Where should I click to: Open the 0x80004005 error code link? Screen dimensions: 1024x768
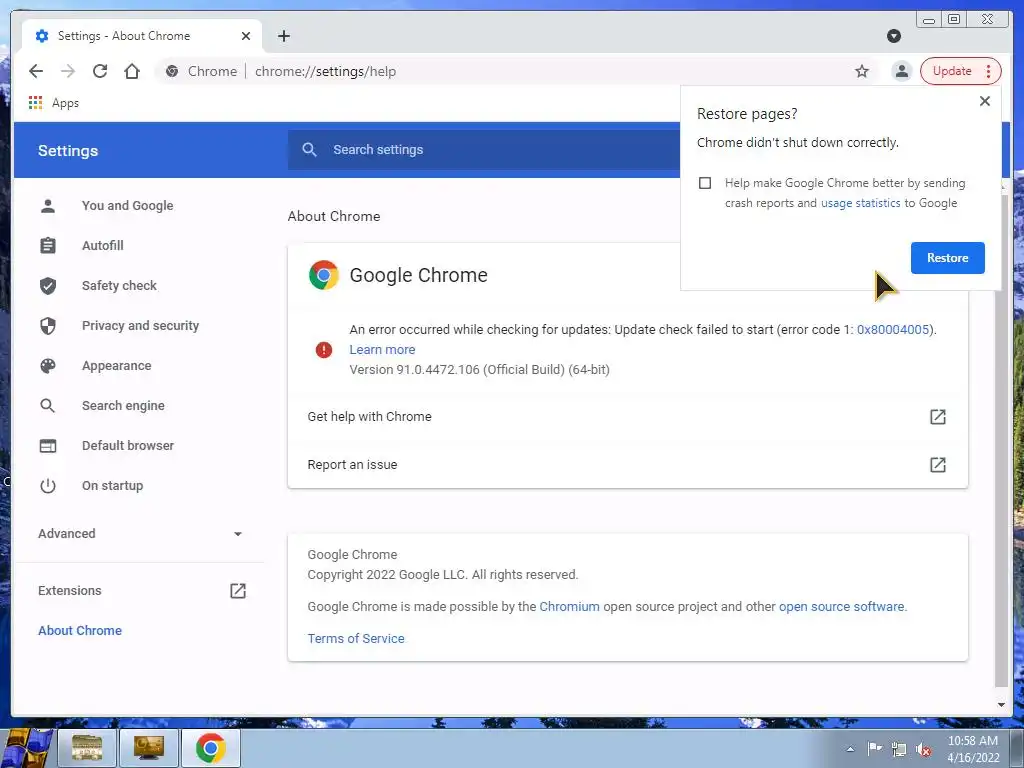tap(893, 329)
